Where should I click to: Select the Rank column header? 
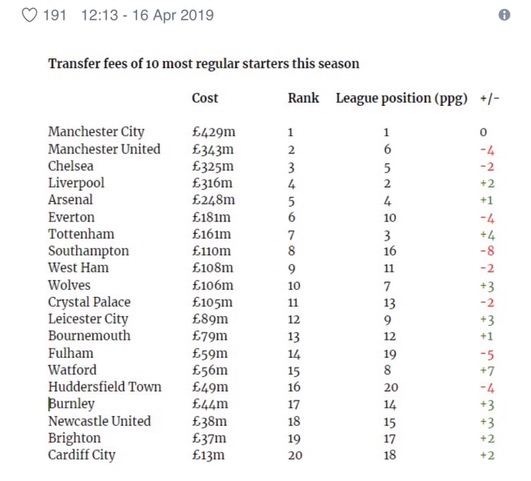pos(303,98)
